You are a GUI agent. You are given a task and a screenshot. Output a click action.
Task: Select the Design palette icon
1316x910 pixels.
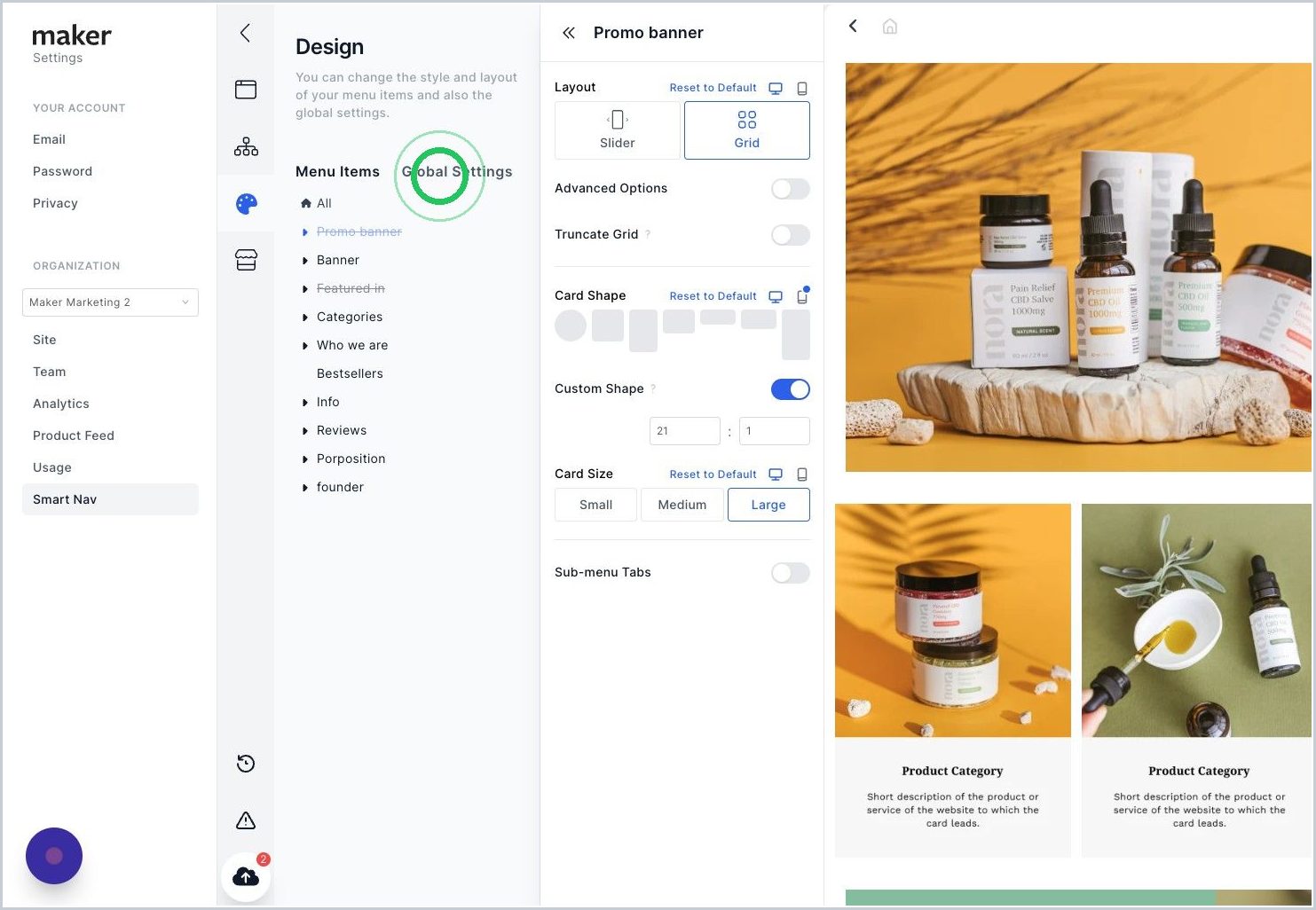pos(246,204)
